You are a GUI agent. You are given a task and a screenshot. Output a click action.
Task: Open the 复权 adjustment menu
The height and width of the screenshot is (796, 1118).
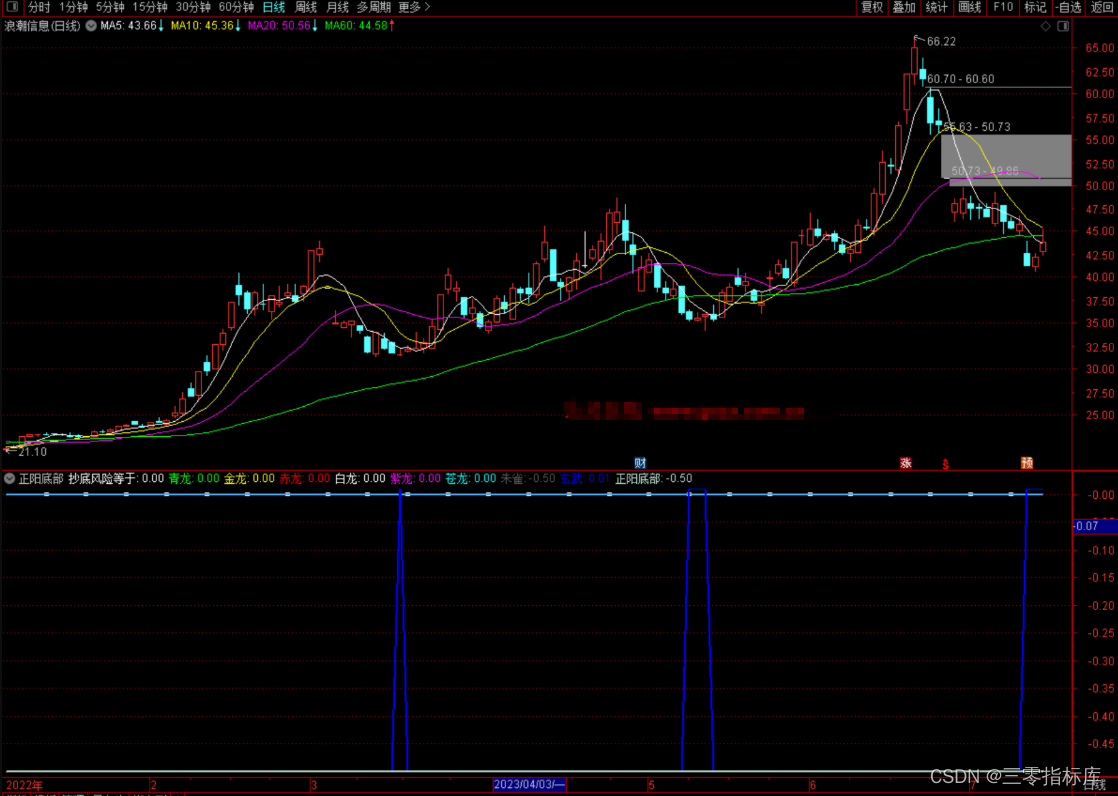872,7
